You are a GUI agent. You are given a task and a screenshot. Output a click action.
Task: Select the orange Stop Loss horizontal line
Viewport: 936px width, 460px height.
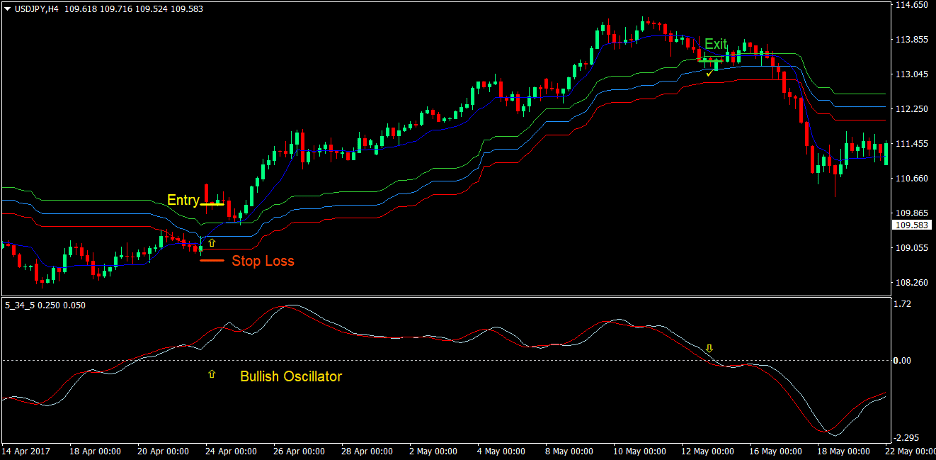212,261
